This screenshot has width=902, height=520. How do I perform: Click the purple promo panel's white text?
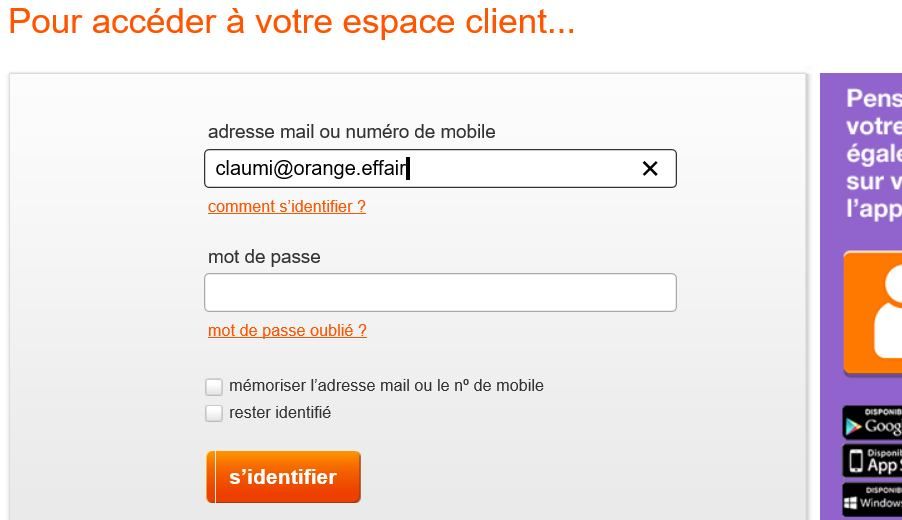pos(873,153)
